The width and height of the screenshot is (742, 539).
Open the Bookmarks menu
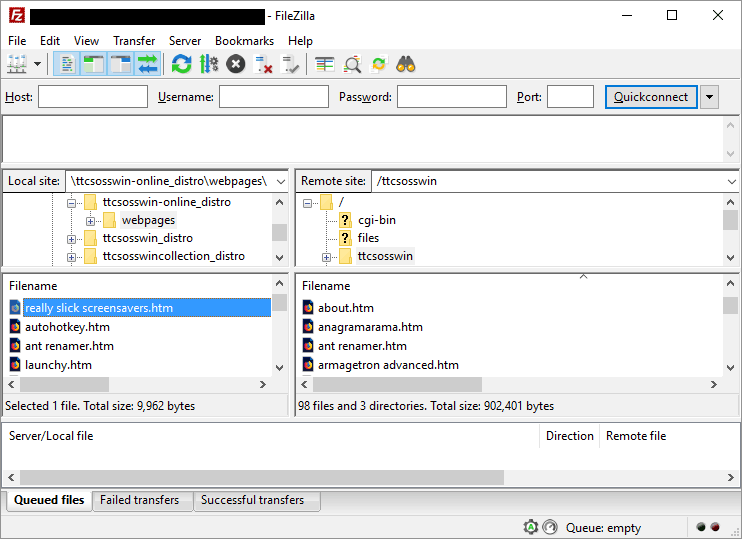pyautogui.click(x=244, y=41)
